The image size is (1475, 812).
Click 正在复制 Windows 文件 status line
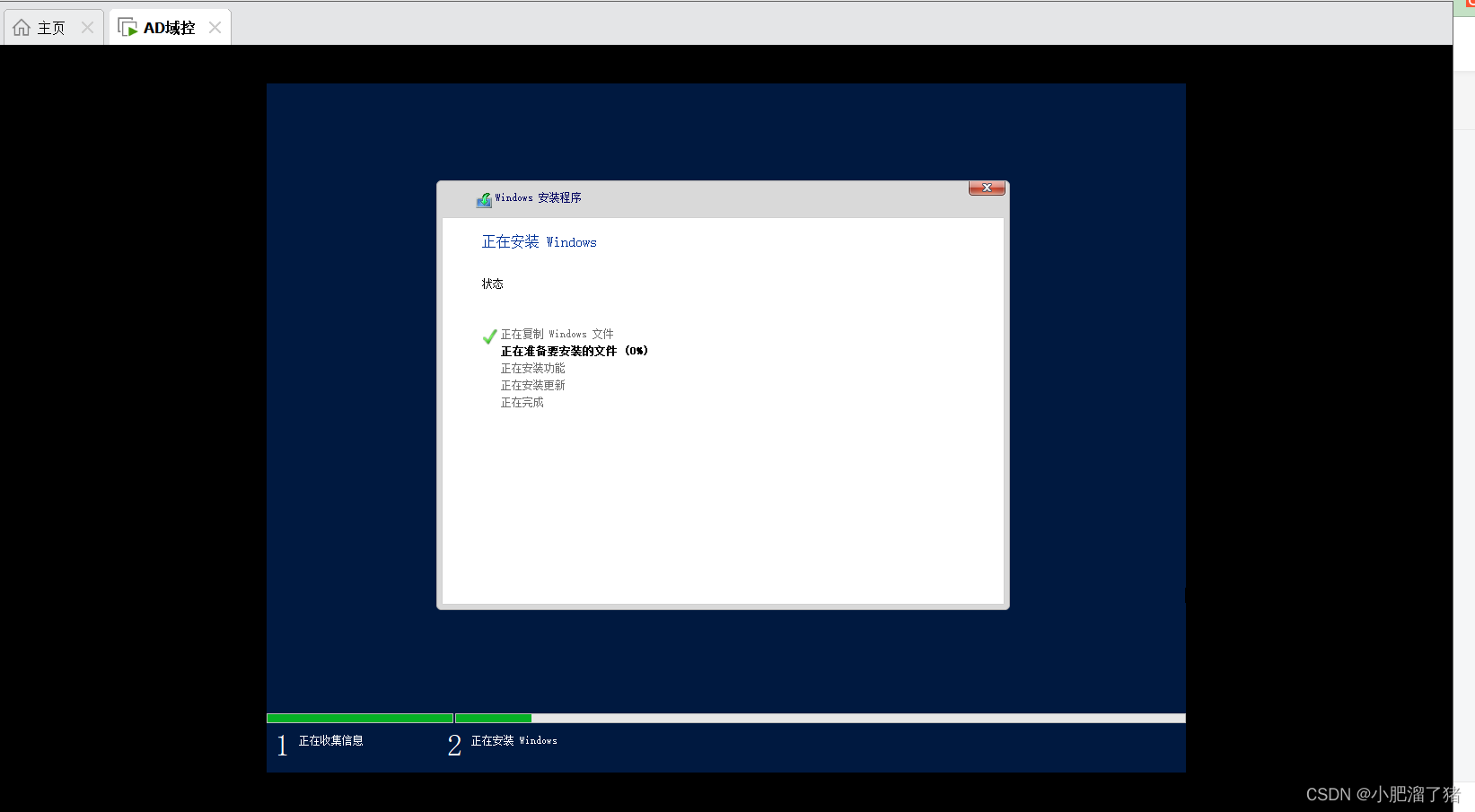[557, 334]
